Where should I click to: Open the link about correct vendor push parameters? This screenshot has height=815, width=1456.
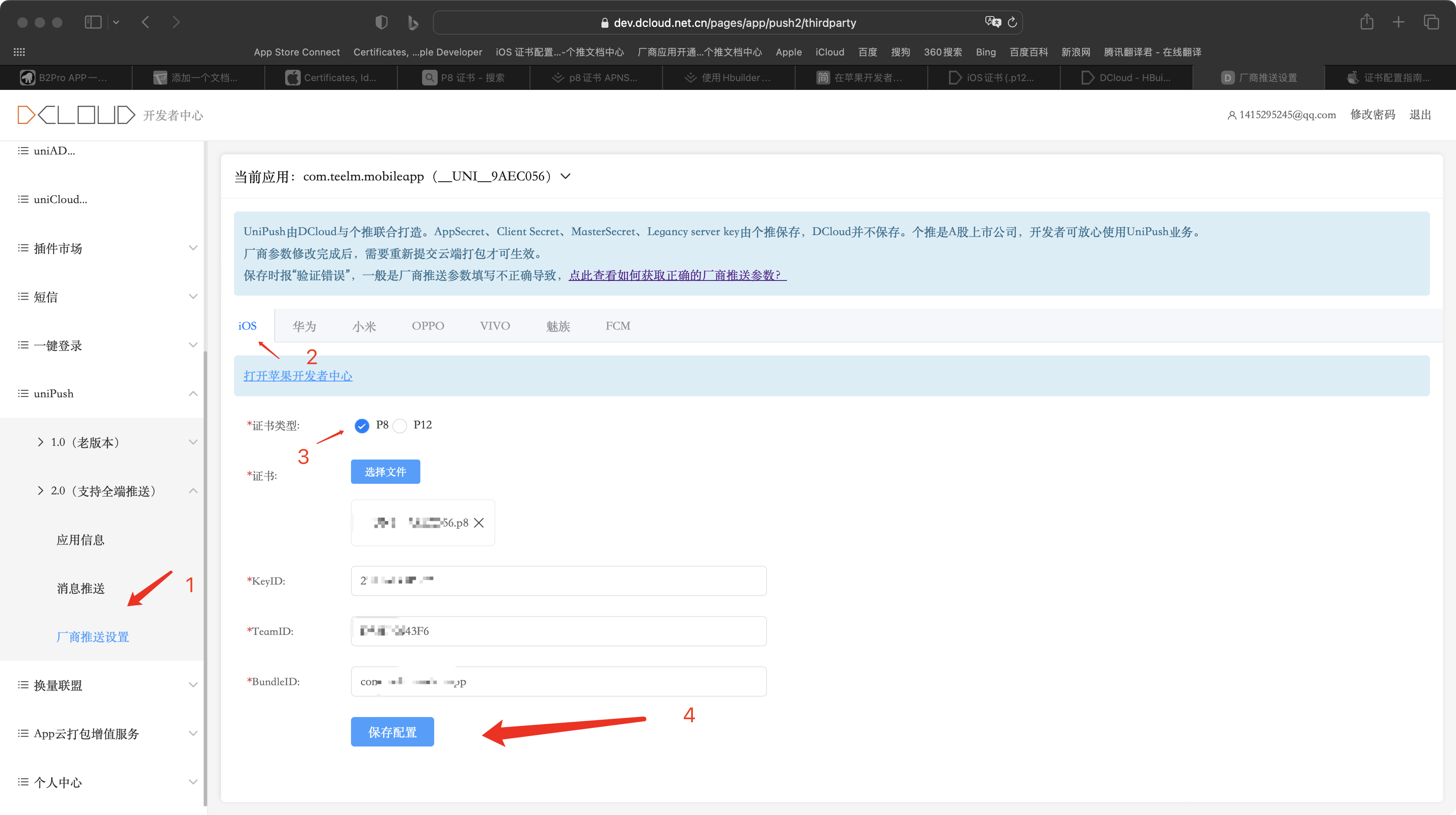[x=677, y=275]
